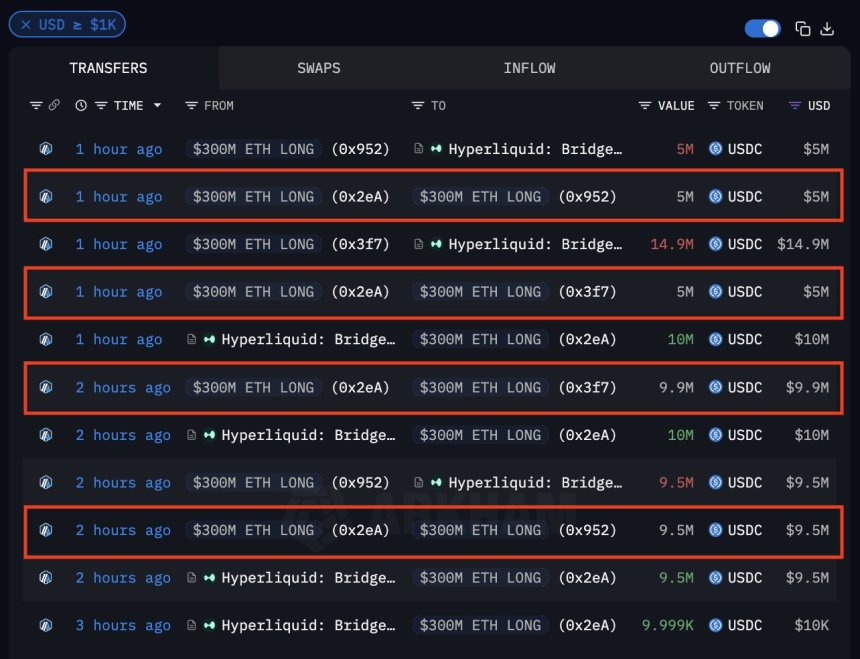
Task: Switch to the SWAPS tab
Action: coord(318,68)
